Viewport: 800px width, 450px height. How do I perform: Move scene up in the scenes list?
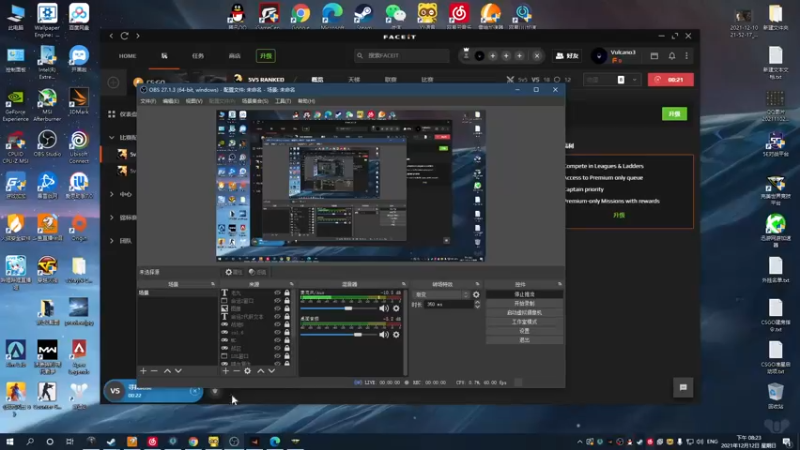tap(167, 371)
